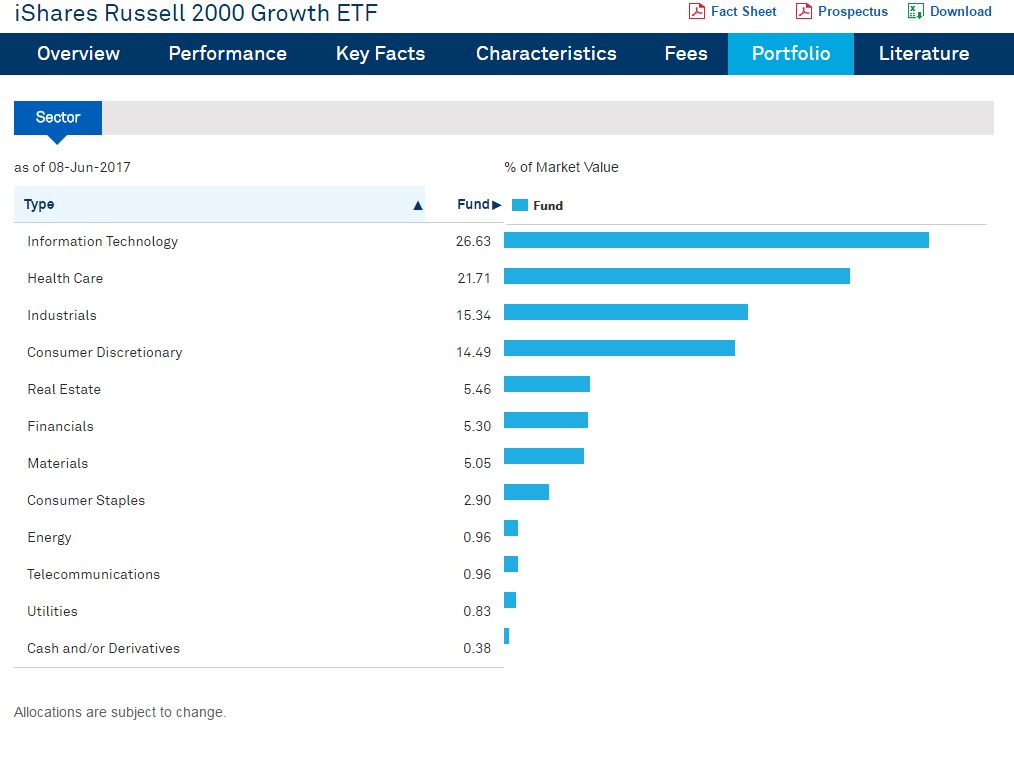The height and width of the screenshot is (757, 1014).
Task: Open the Overview tab
Action: pos(78,54)
